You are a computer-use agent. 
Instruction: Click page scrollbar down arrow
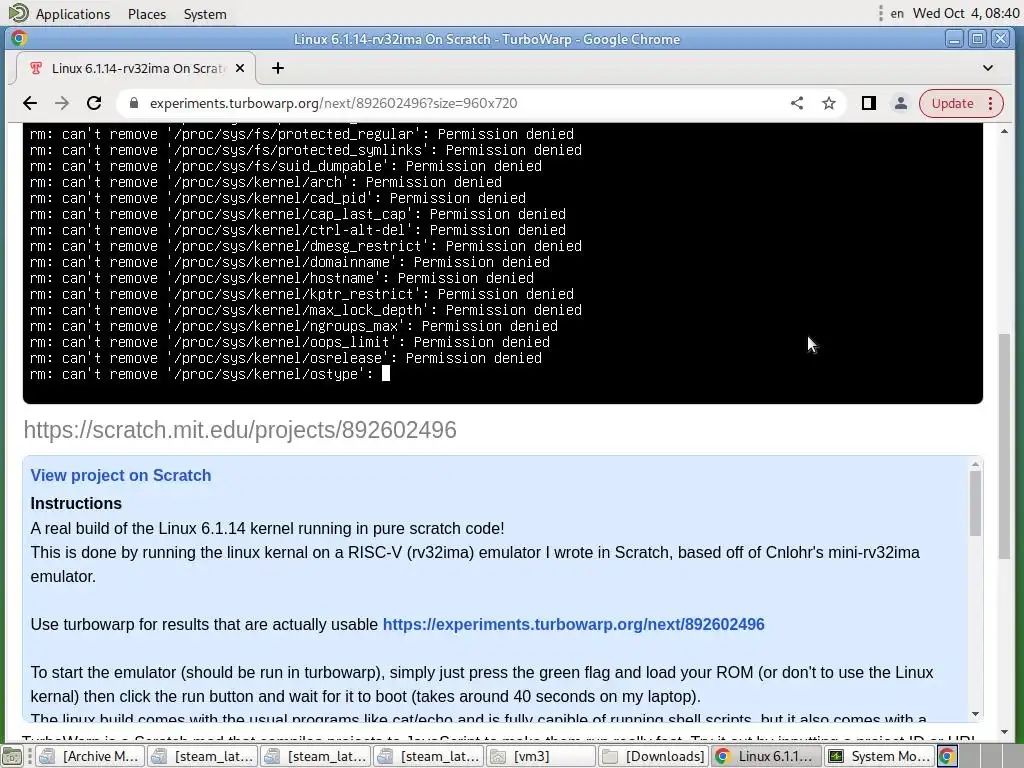[x=1004, y=732]
